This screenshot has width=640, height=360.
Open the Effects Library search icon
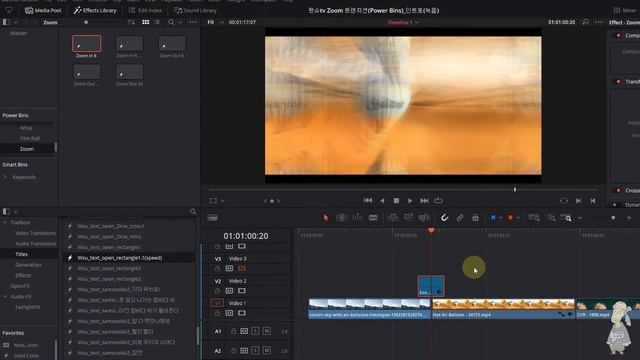[193, 211]
